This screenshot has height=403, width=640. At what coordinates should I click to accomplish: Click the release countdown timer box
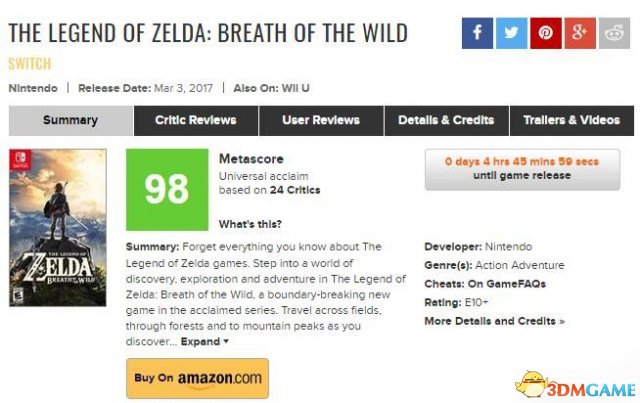click(522, 169)
